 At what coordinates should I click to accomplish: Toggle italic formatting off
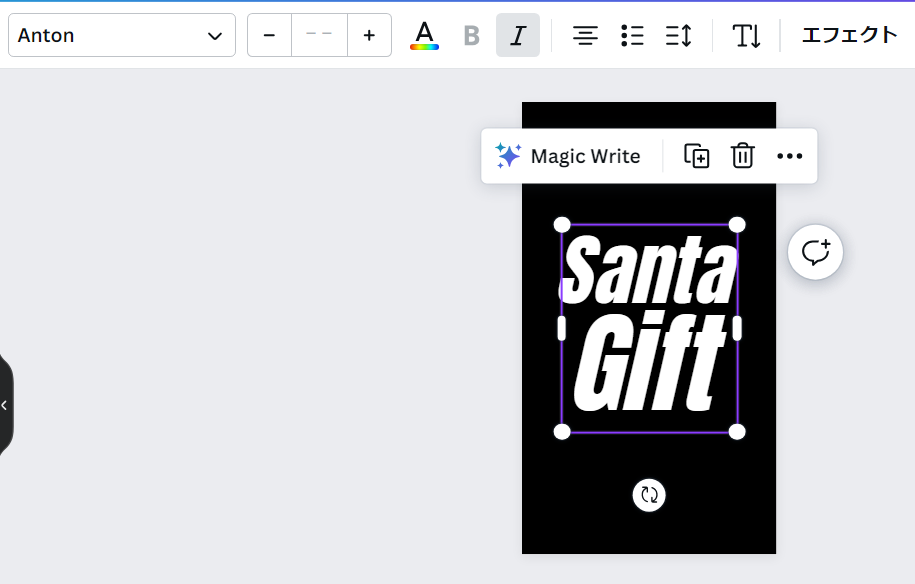517,35
